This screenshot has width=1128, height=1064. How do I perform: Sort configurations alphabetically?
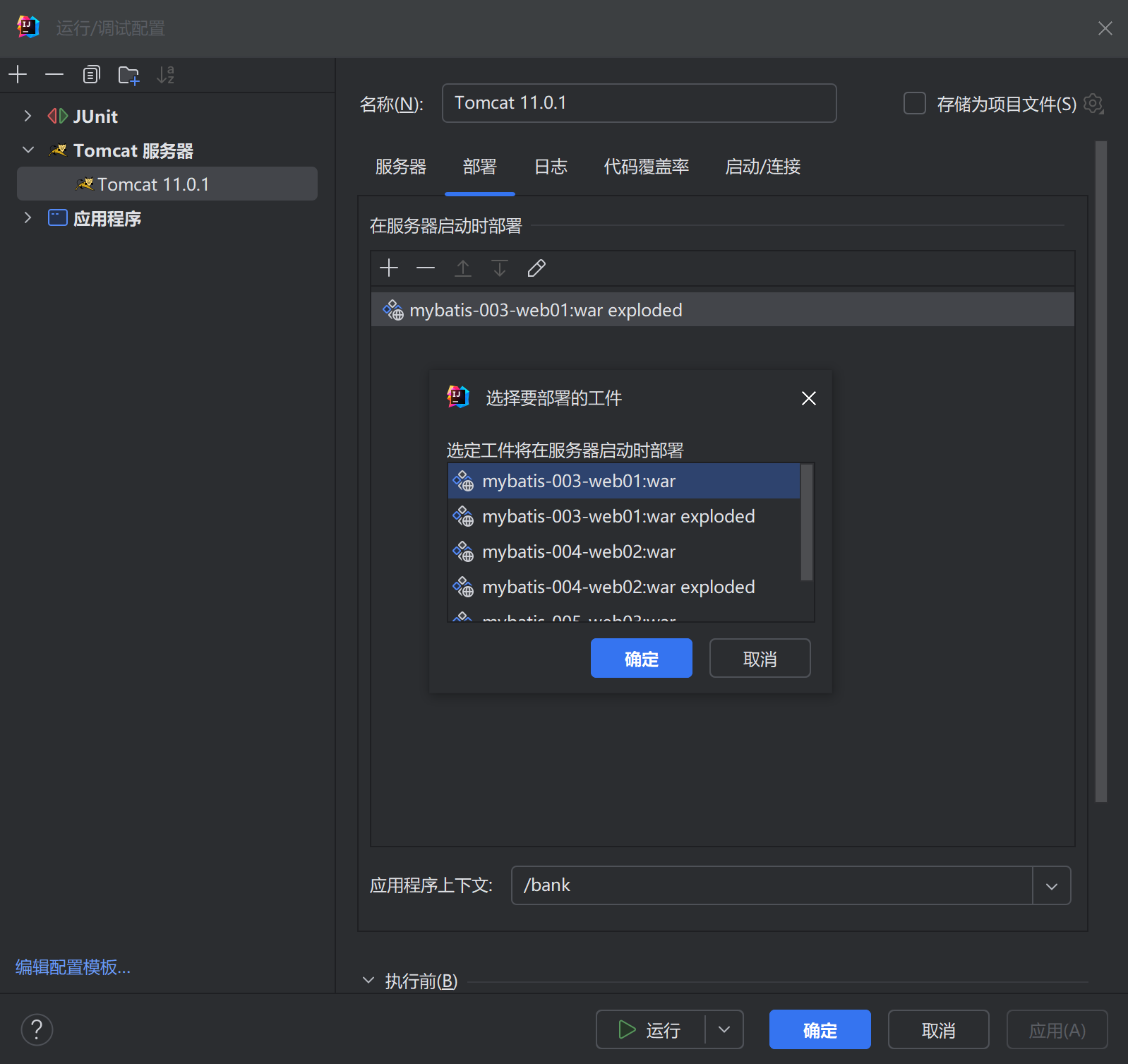point(165,74)
